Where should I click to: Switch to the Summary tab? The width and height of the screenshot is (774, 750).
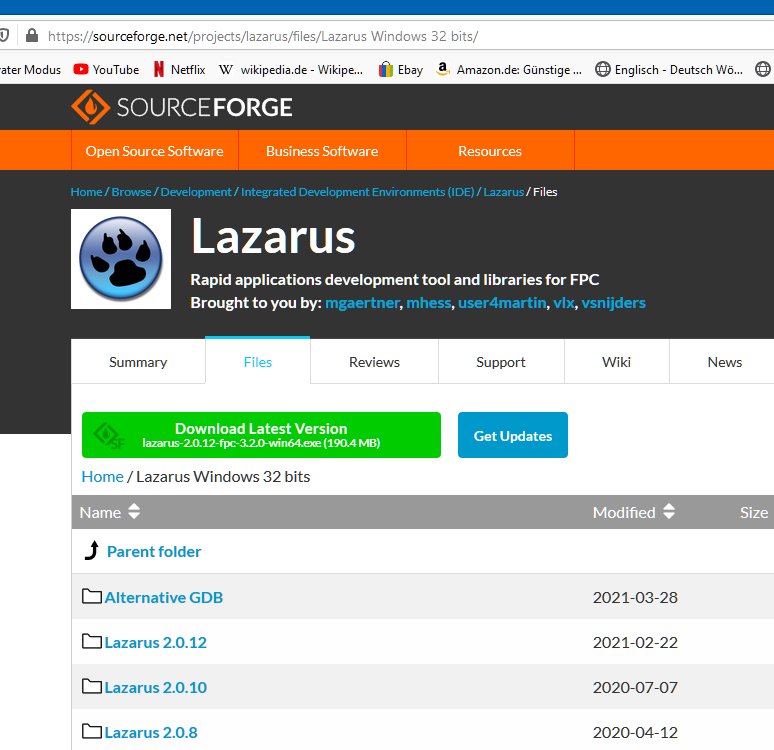tap(138, 362)
